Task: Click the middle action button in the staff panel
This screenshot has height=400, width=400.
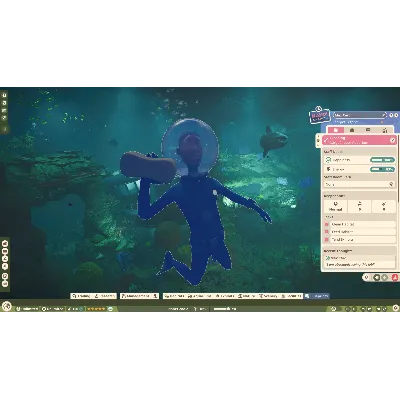Action: pyautogui.click(x=360, y=206)
